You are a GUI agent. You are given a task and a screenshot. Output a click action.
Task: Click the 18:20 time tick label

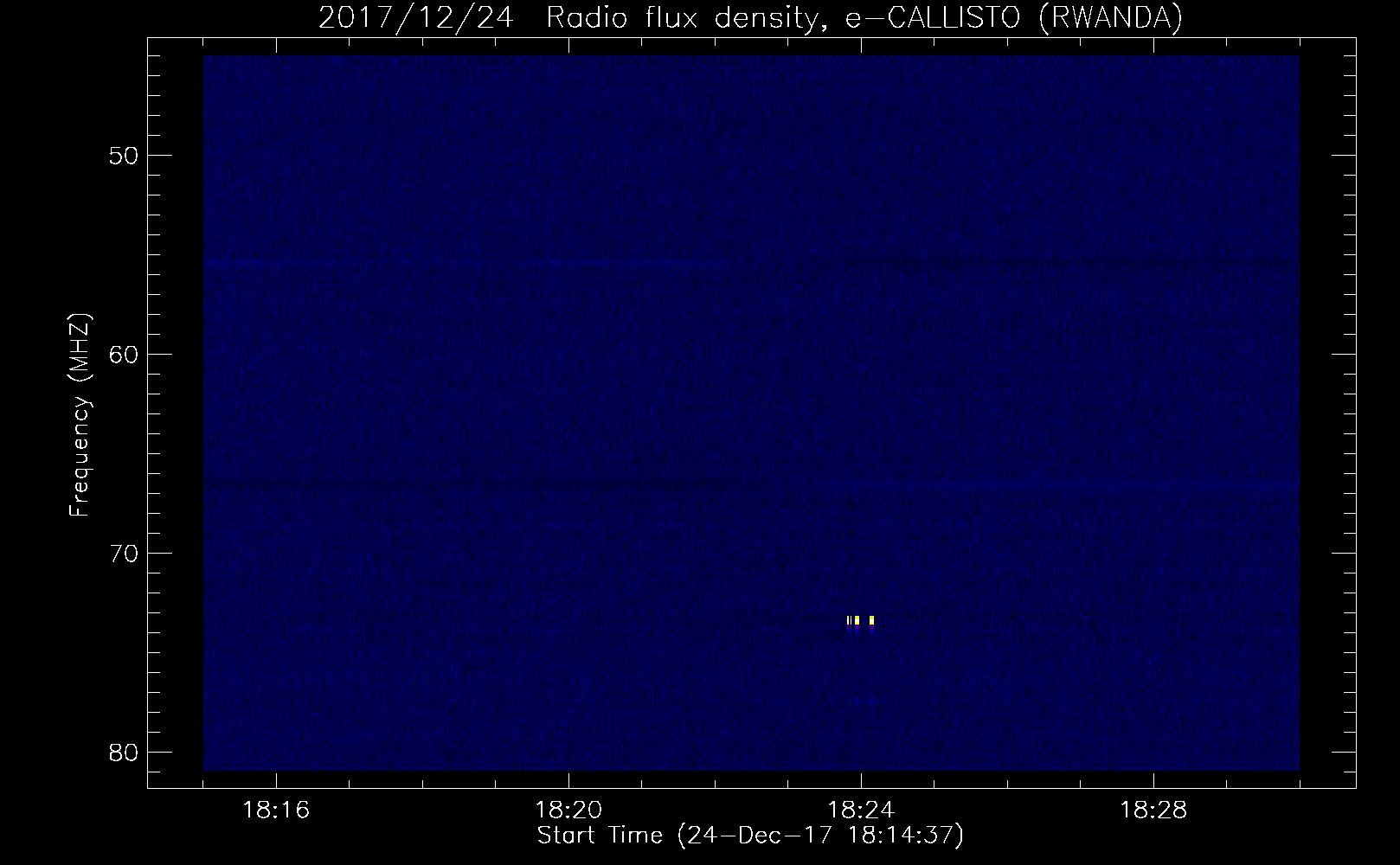pos(568,811)
